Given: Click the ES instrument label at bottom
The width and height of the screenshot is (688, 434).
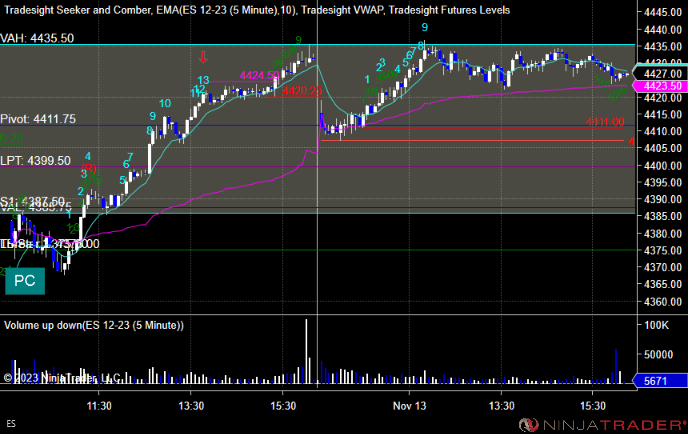Looking at the screenshot, I should (11, 424).
